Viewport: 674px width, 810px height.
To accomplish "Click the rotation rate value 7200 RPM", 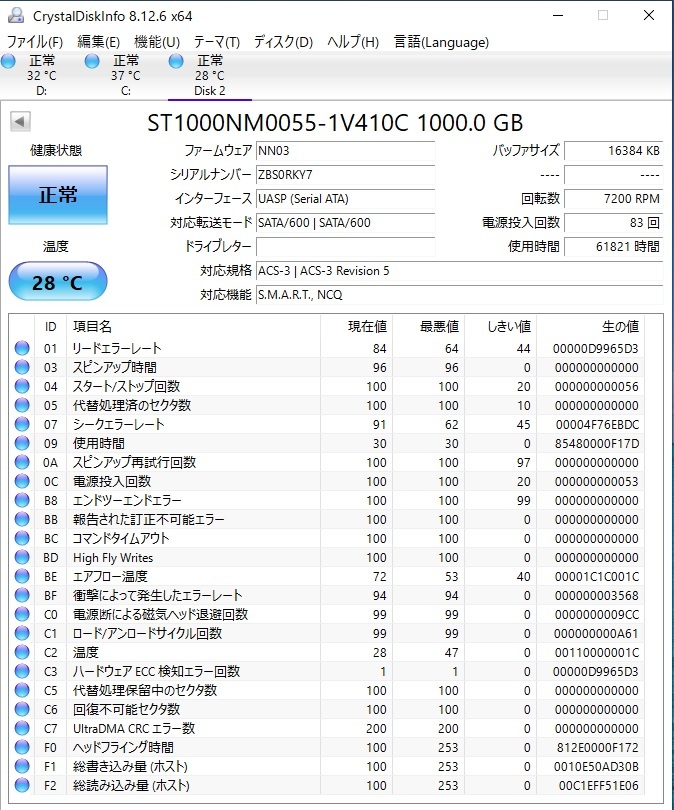I will pyautogui.click(x=614, y=199).
